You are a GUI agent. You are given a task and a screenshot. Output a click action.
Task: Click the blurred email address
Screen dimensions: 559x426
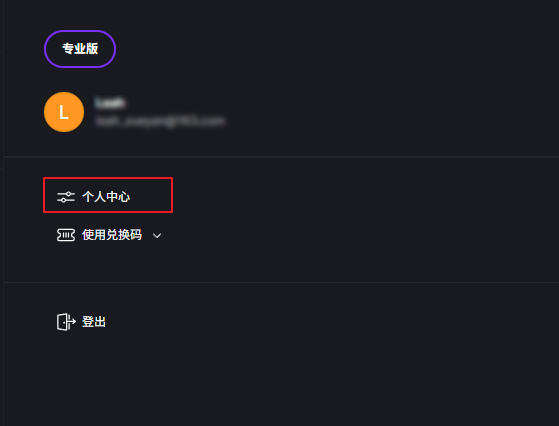pos(160,121)
